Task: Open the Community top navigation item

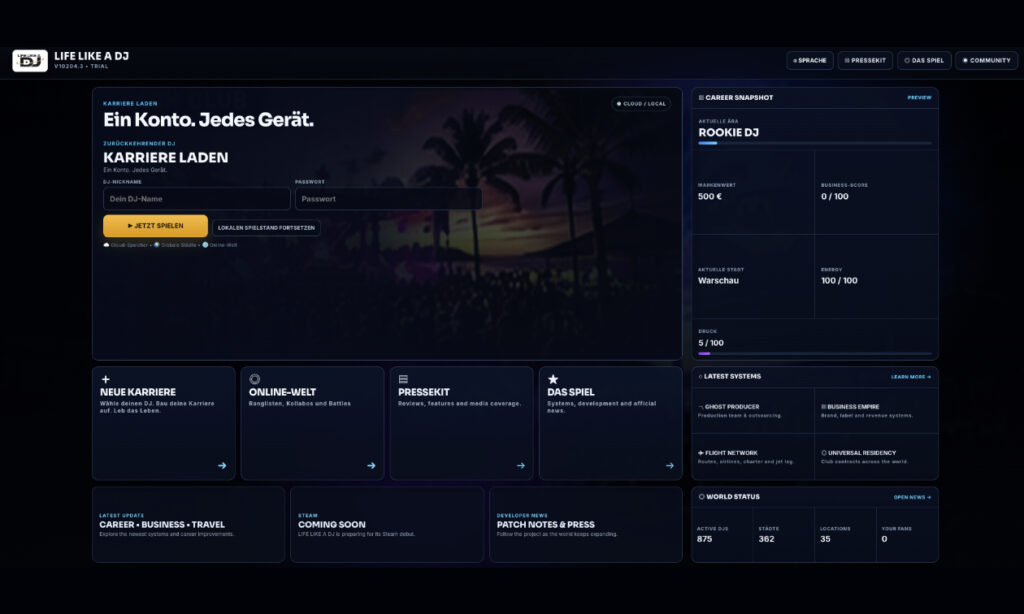Action: pos(987,60)
